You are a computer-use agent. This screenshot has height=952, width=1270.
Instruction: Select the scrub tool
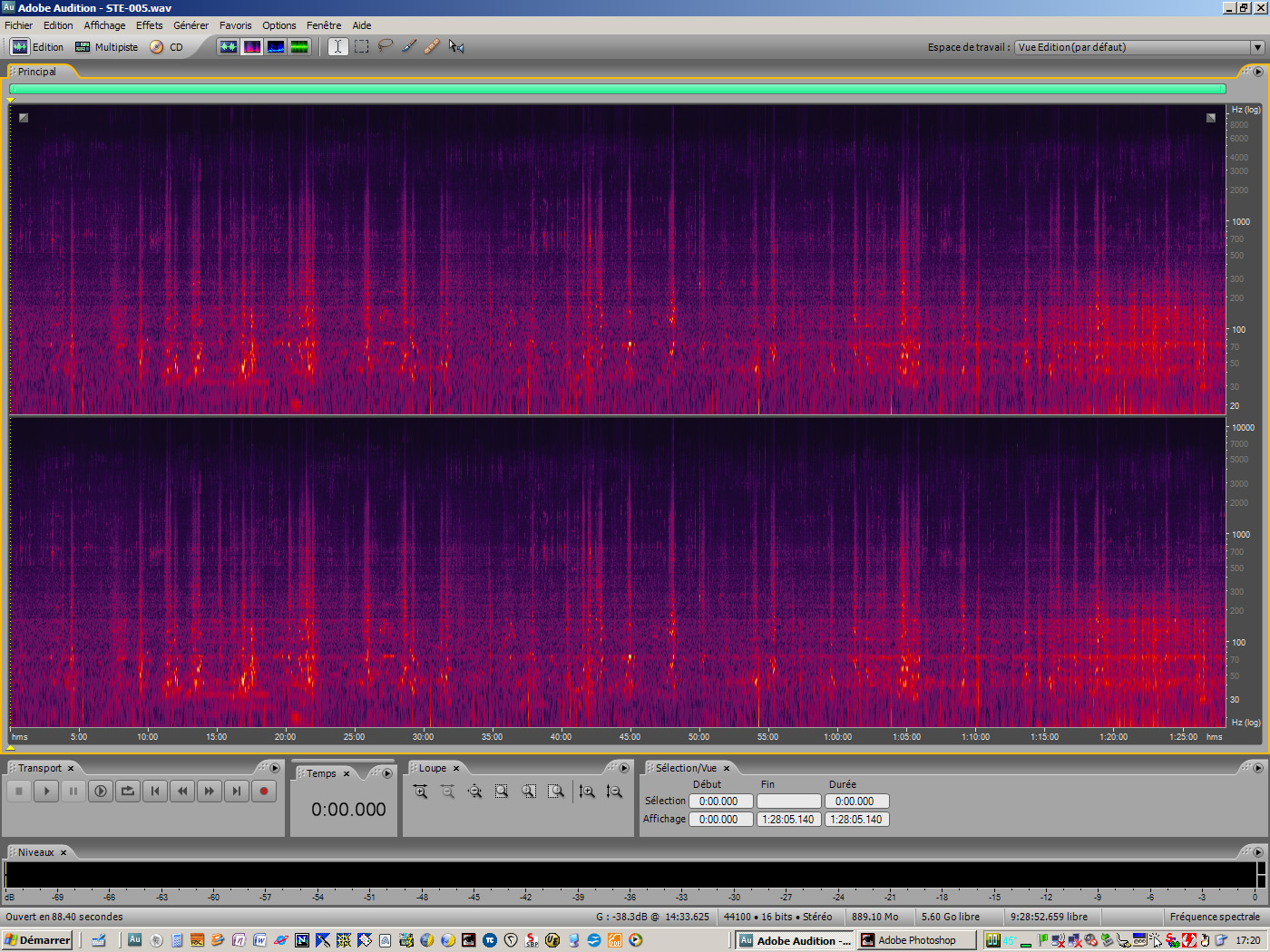point(457,46)
